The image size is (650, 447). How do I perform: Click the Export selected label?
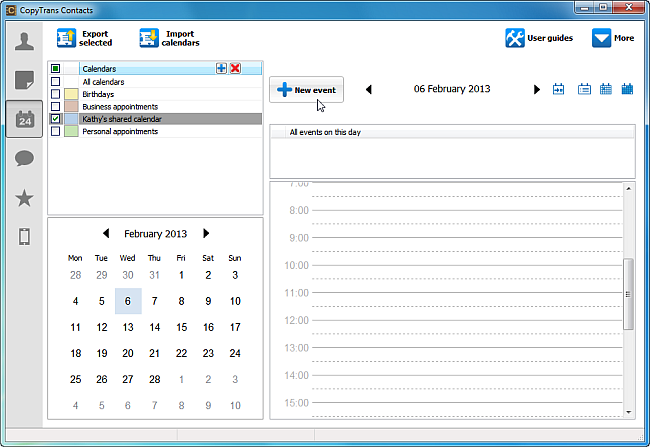(95, 38)
